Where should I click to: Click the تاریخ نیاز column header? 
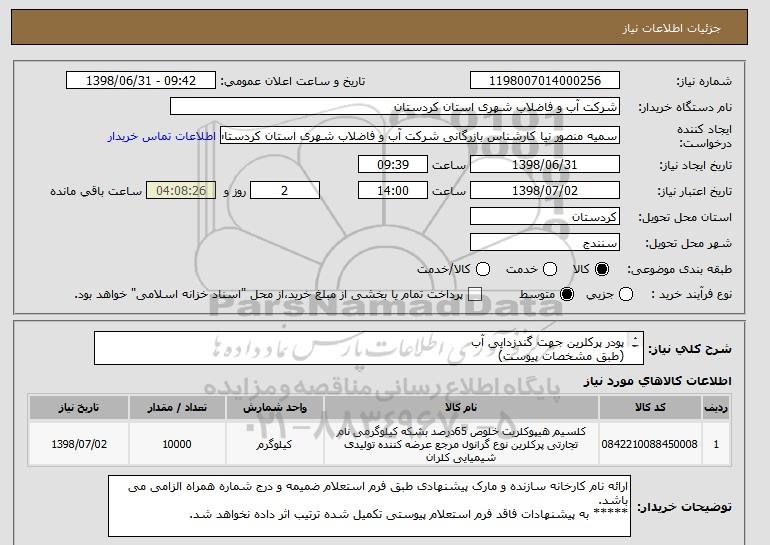tap(79, 408)
